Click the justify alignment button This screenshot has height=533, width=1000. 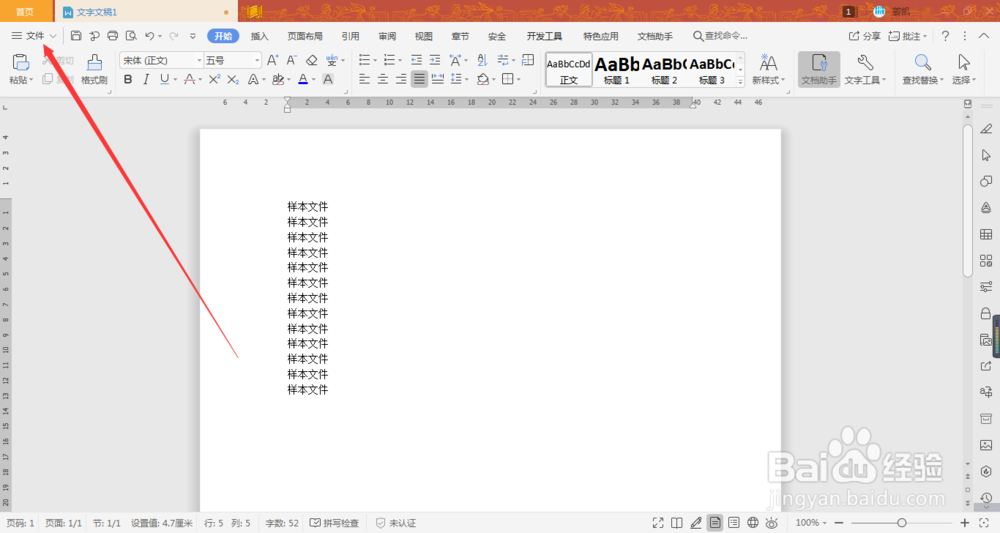(419, 79)
